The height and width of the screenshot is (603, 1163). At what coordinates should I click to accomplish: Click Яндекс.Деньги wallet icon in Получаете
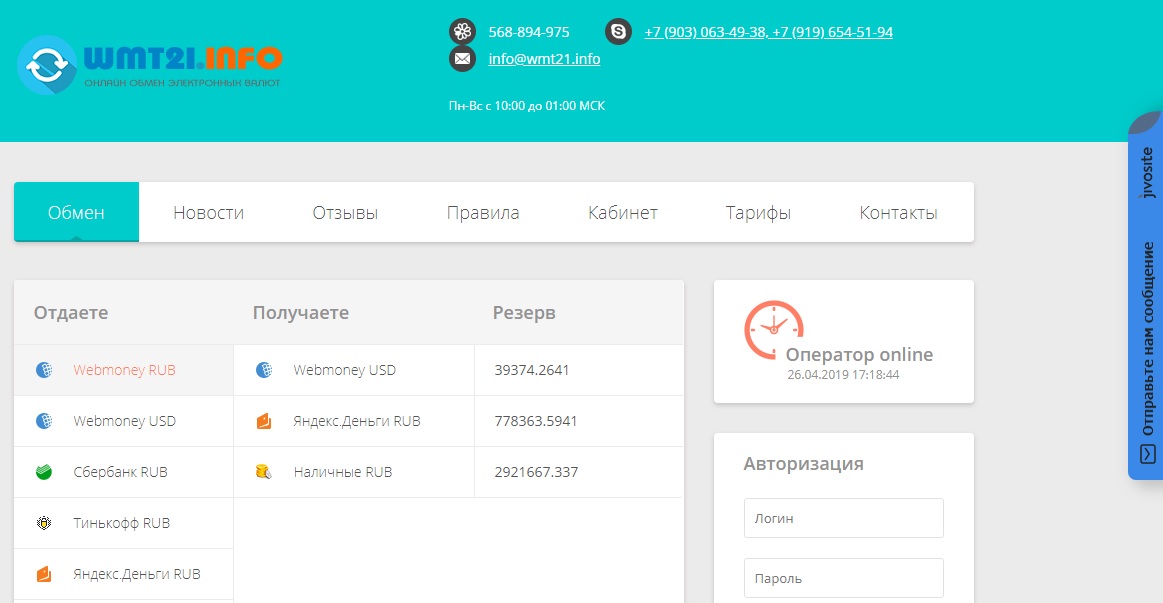coord(263,421)
